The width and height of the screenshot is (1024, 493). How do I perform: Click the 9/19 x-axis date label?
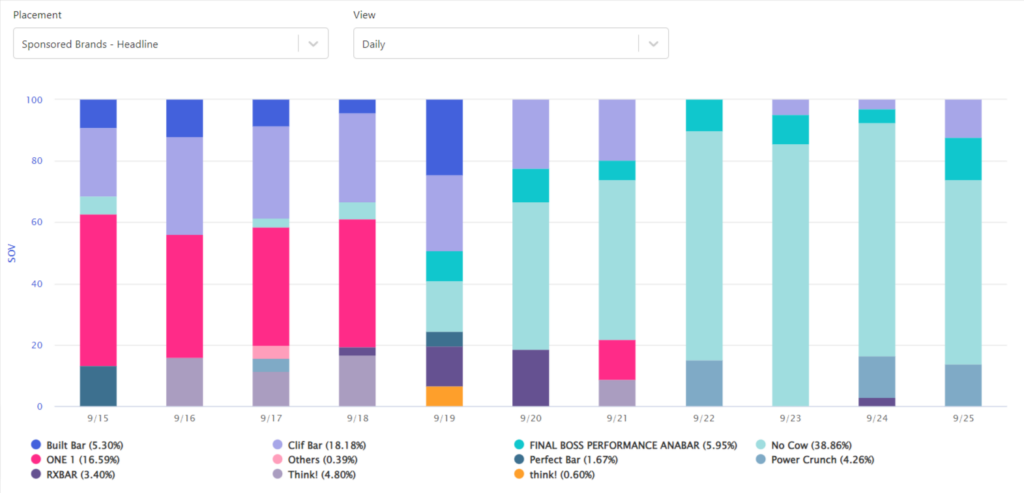tap(444, 418)
